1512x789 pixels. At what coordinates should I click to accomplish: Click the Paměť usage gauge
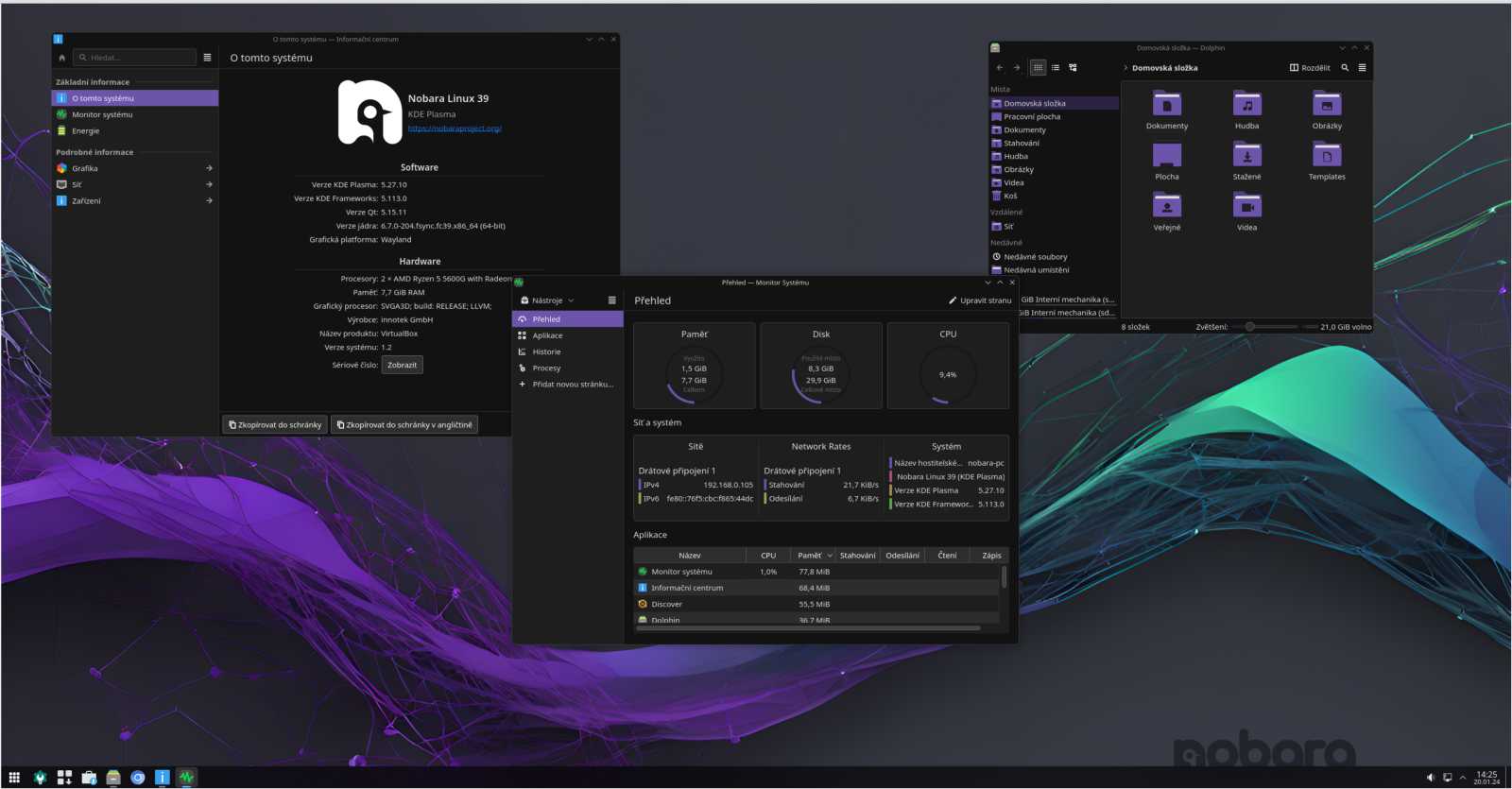(695, 375)
